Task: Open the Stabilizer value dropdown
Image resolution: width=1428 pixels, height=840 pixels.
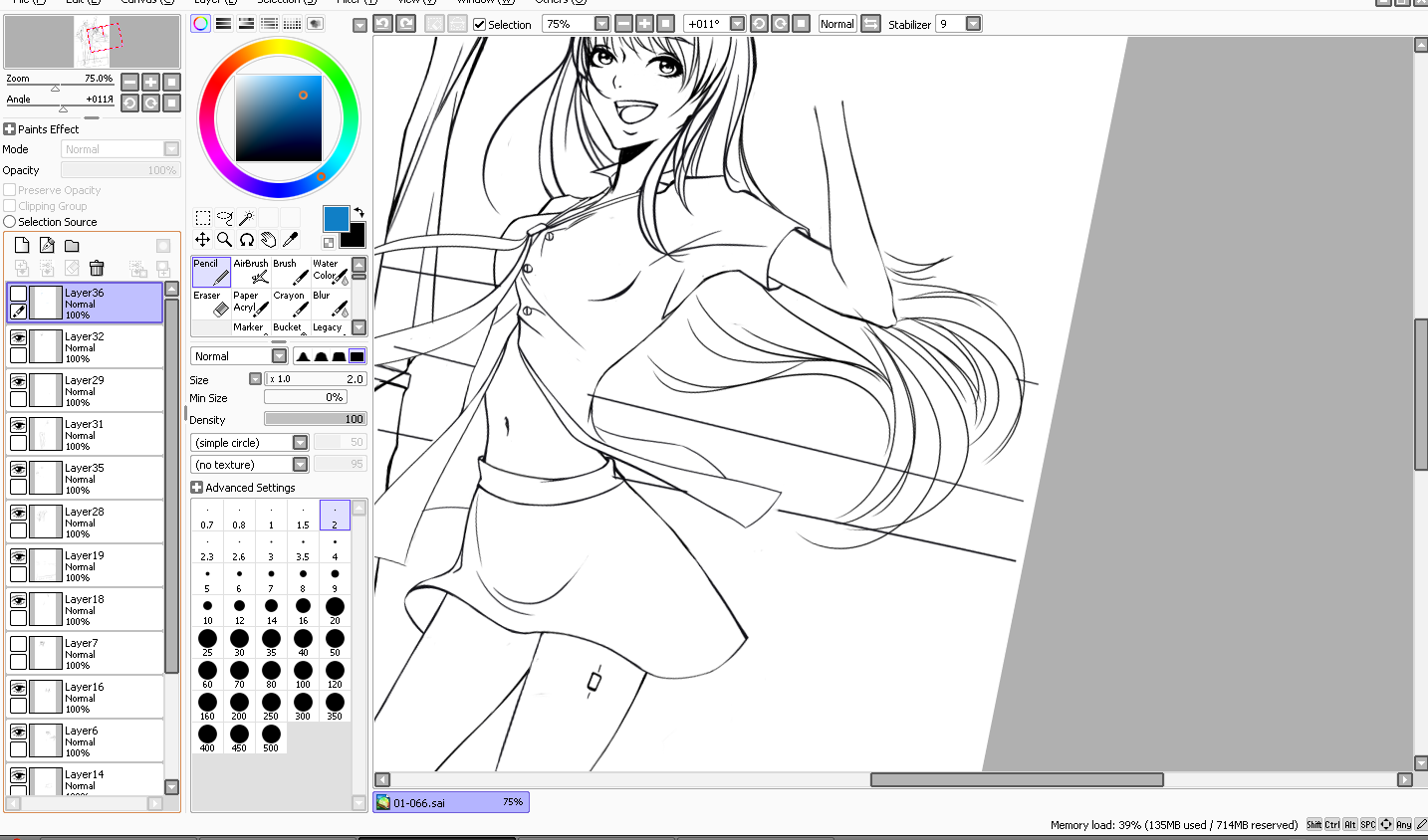Action: 973,24
